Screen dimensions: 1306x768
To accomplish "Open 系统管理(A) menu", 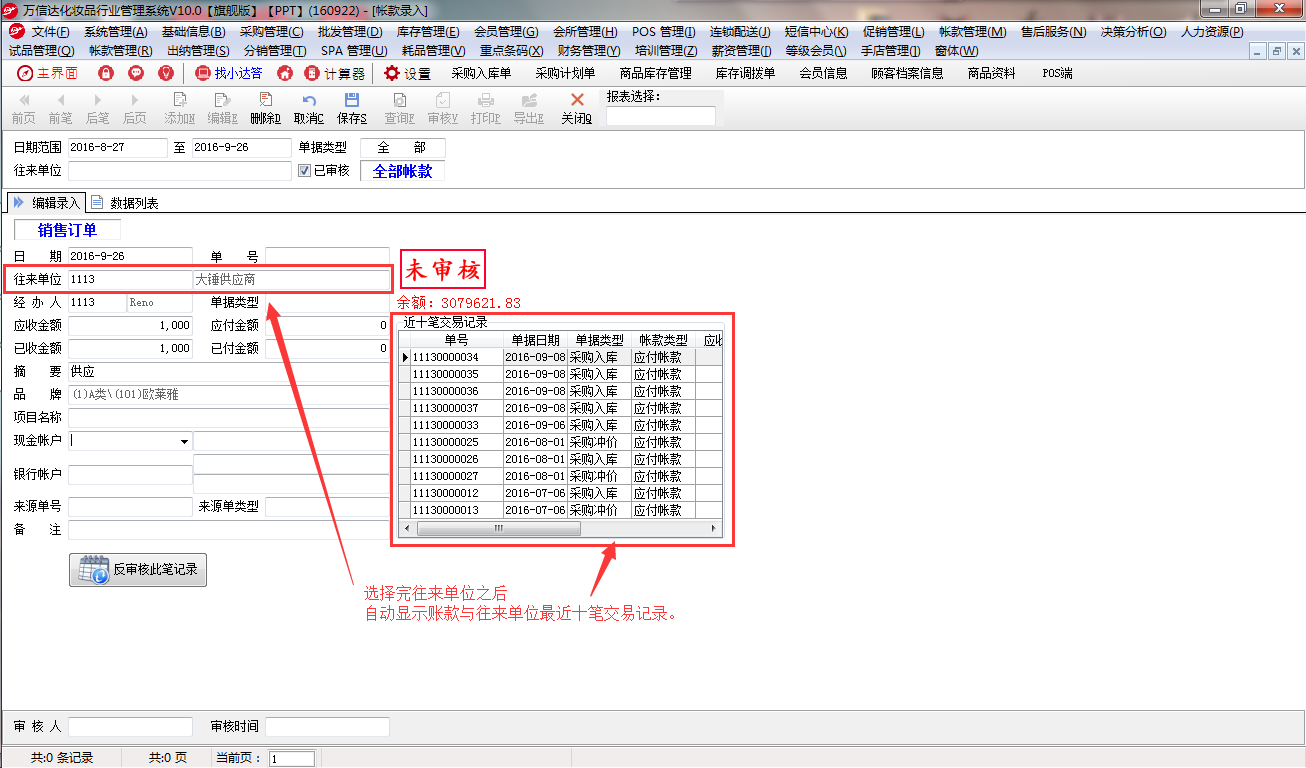I will coord(116,32).
